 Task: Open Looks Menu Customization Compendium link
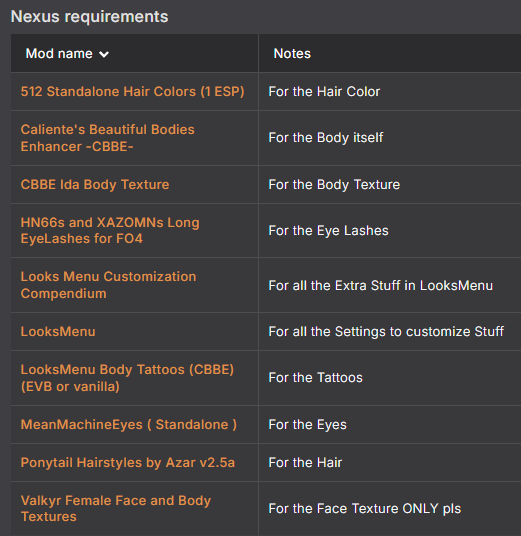tap(108, 285)
